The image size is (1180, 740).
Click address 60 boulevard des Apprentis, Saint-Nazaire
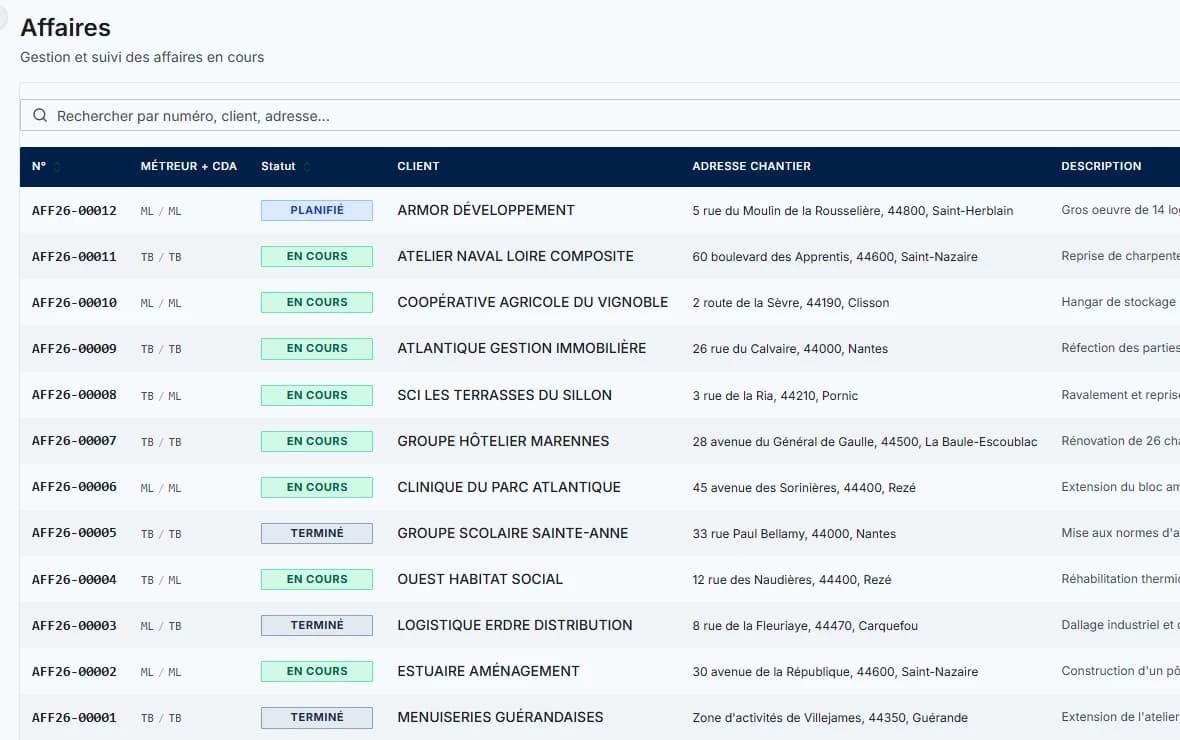[x=835, y=257]
